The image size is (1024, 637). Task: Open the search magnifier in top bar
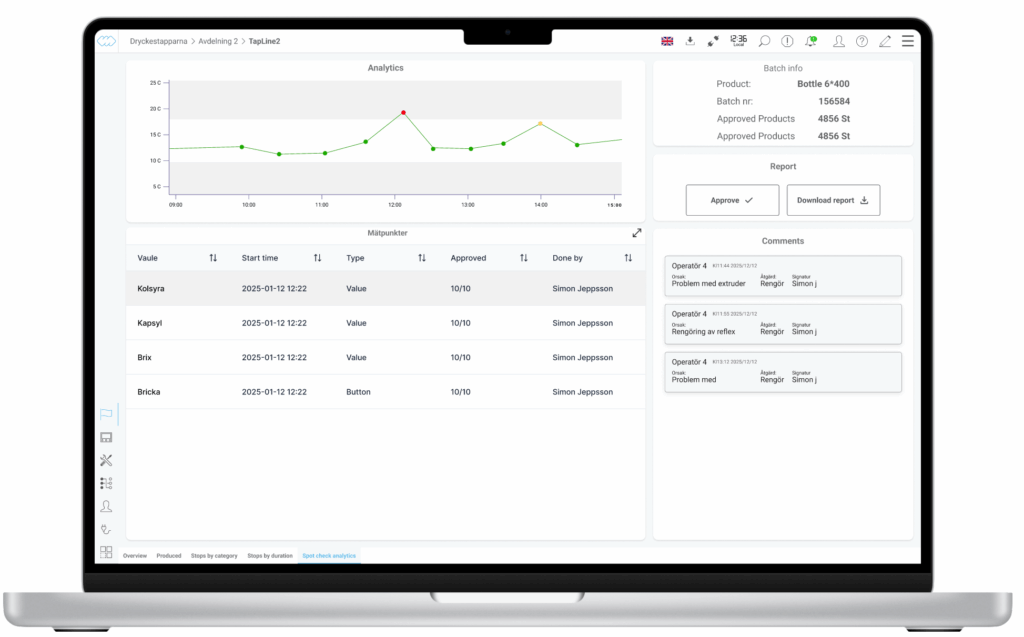[764, 41]
